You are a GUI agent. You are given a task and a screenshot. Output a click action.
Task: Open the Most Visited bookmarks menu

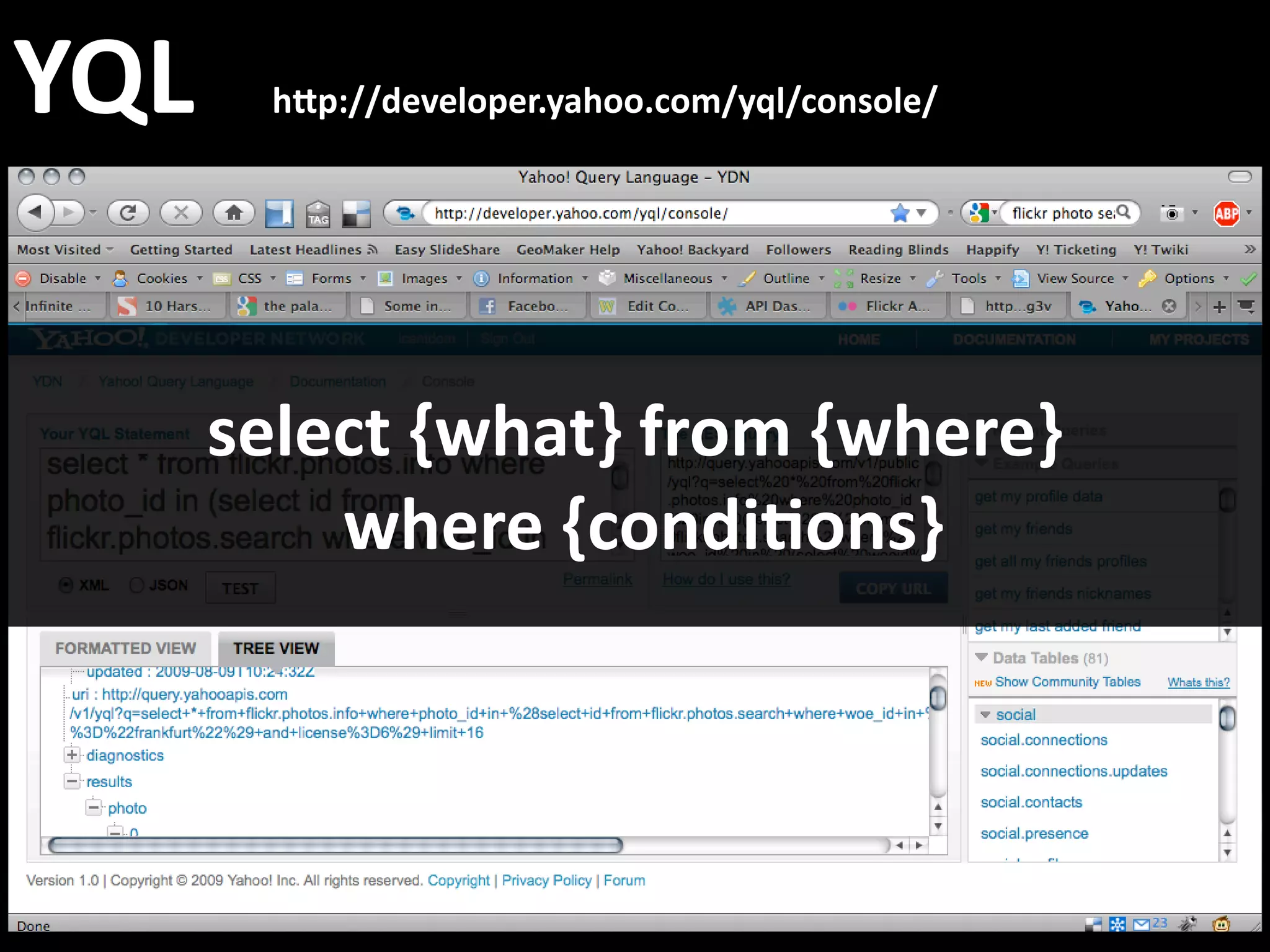[65, 249]
